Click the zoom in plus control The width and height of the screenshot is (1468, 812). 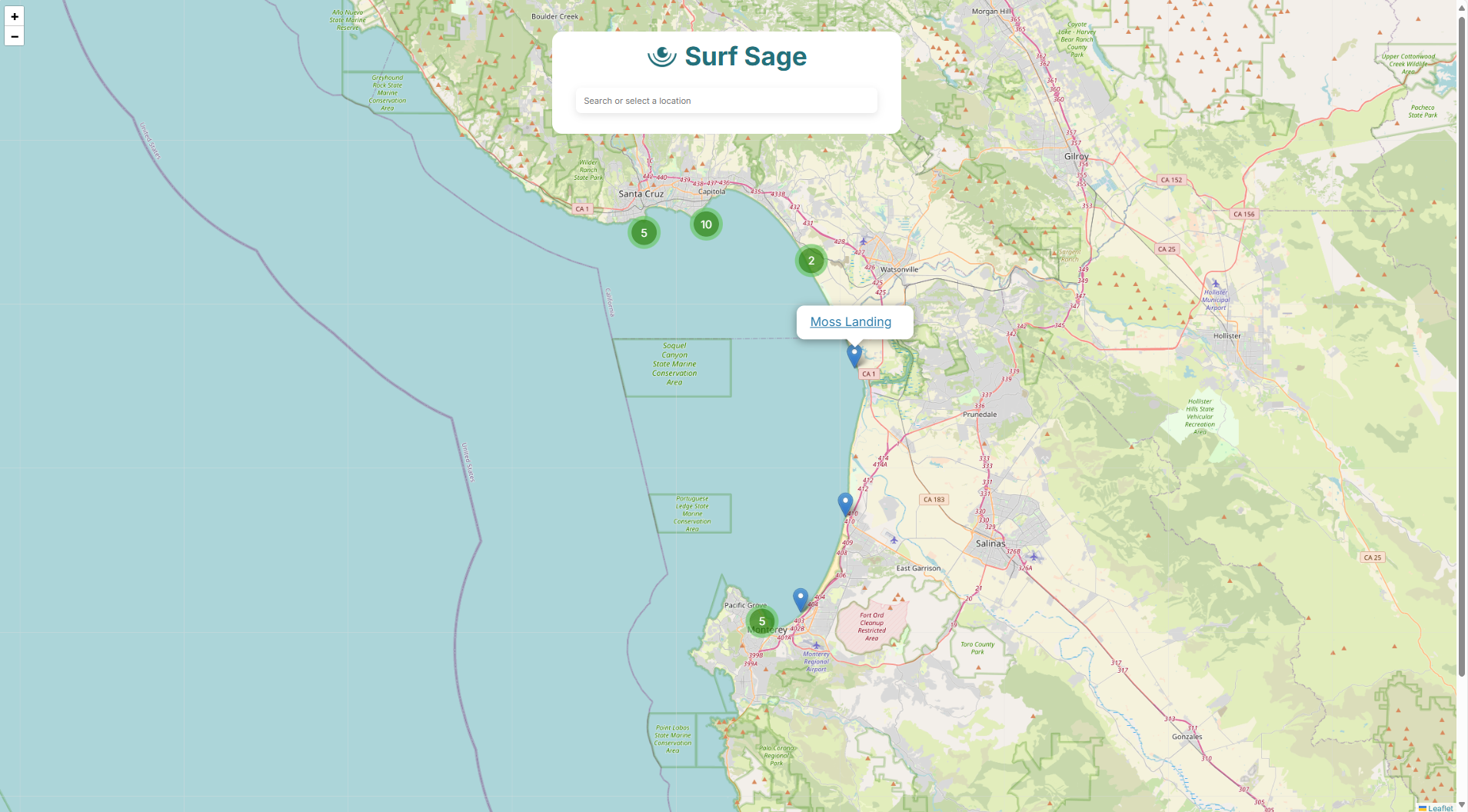14,16
